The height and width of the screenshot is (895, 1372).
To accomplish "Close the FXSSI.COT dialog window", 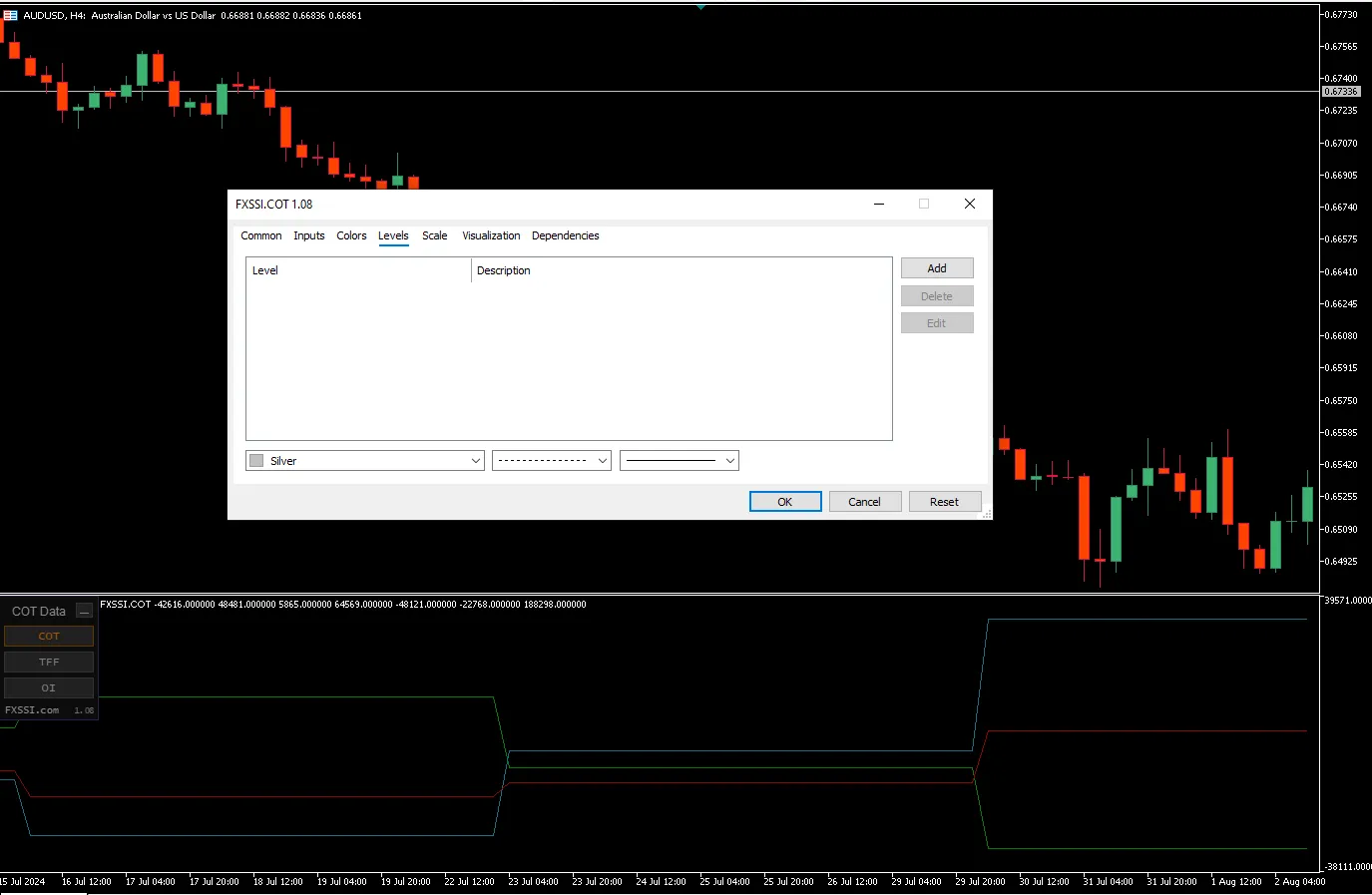I will [969, 204].
